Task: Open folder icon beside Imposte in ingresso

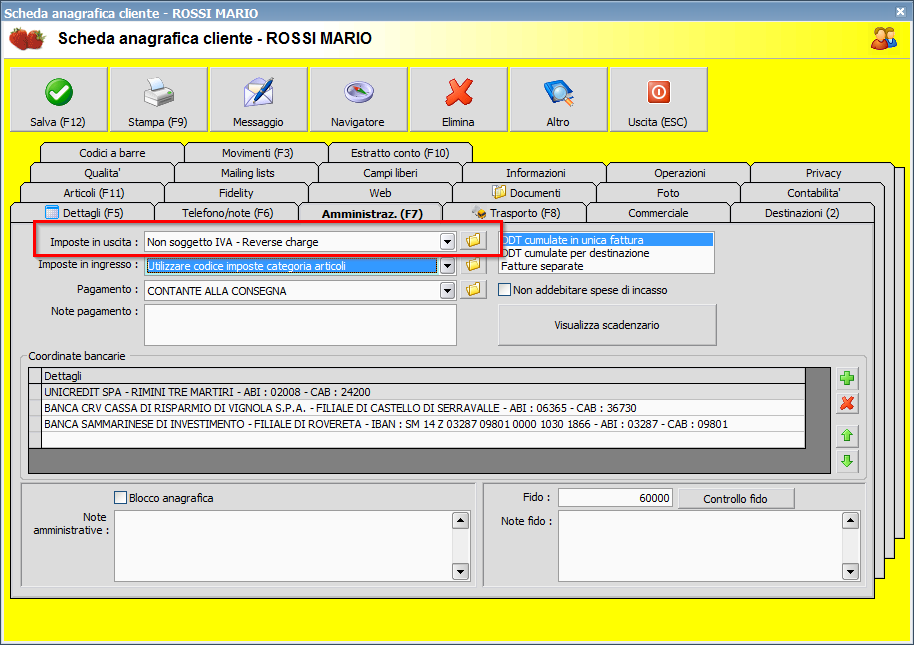Action: [x=473, y=265]
